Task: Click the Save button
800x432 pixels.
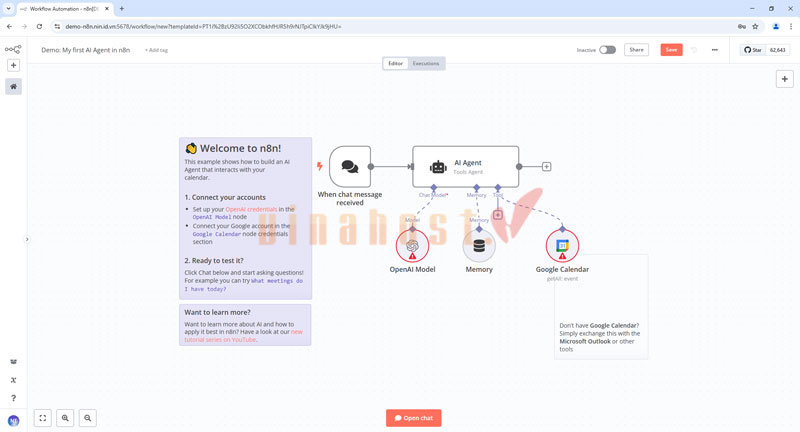Action: 671,50
